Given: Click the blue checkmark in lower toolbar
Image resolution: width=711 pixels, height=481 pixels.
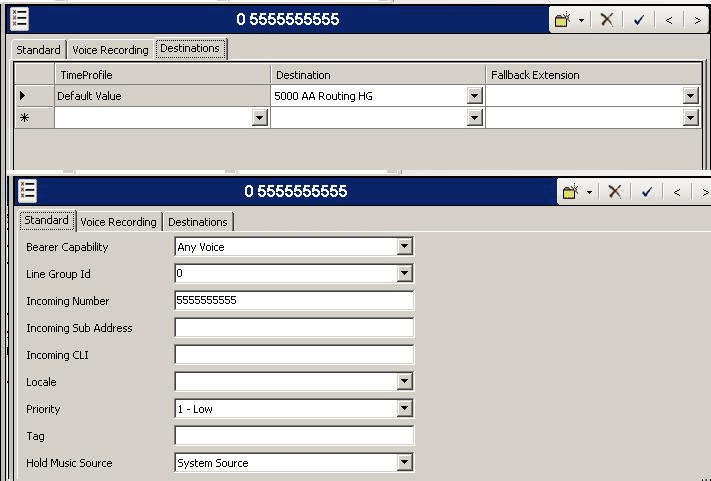Looking at the screenshot, I should (647, 192).
